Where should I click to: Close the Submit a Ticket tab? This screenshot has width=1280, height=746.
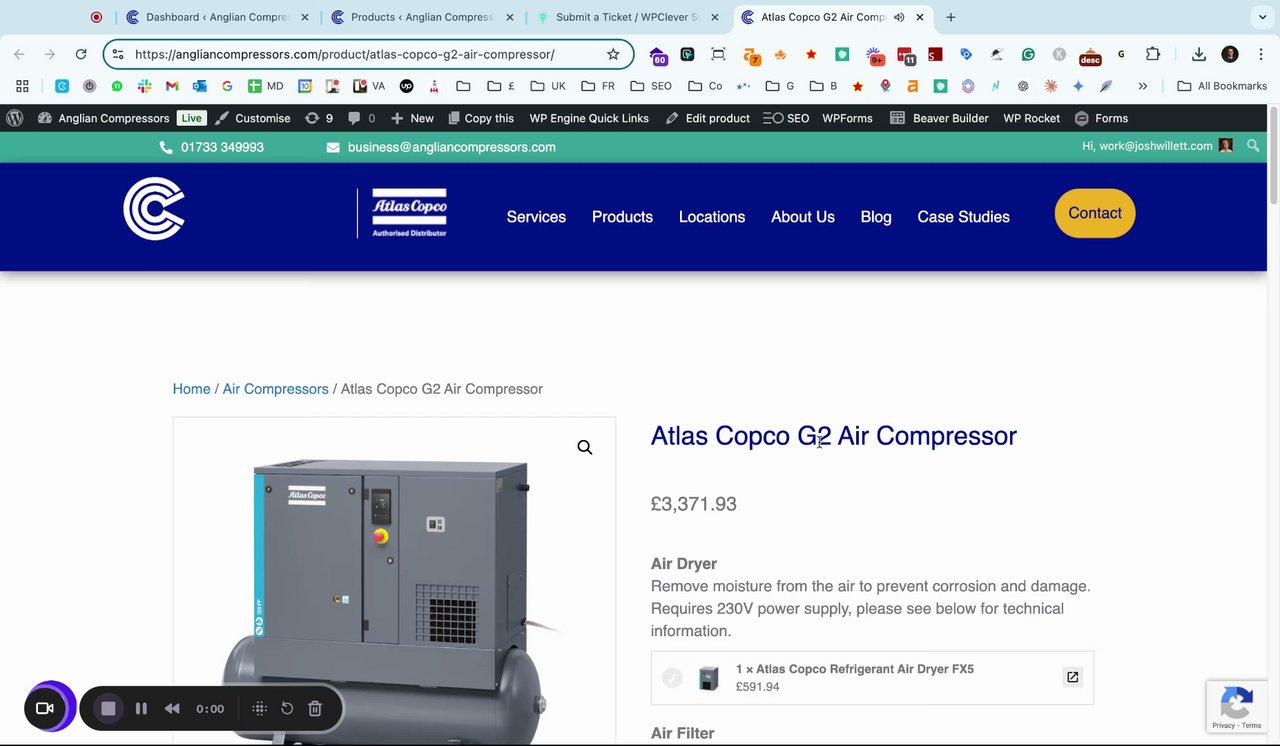[x=714, y=17]
